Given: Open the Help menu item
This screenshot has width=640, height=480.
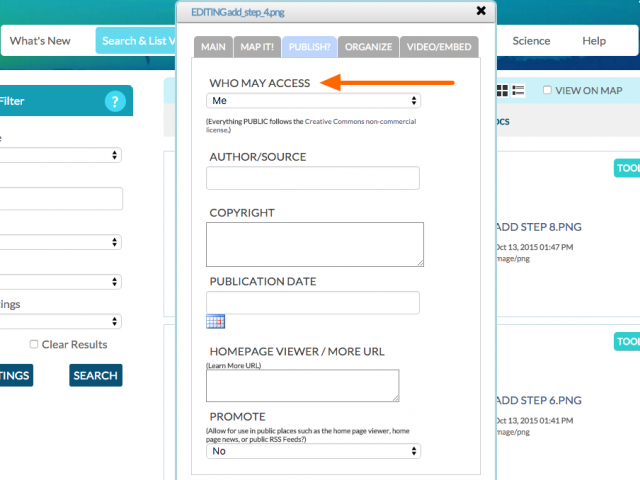Looking at the screenshot, I should tap(594, 41).
